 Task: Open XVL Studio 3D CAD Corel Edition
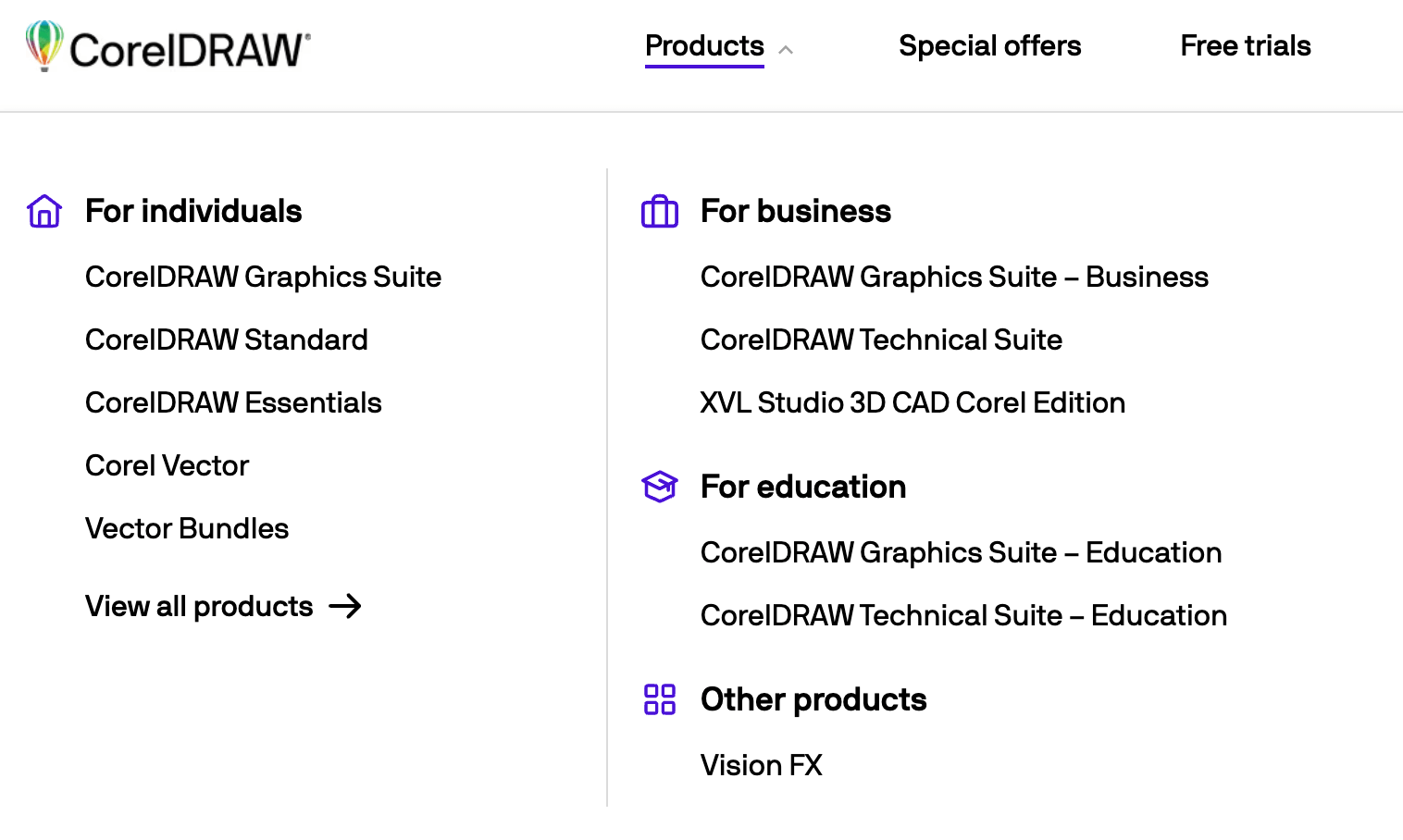pos(913,402)
